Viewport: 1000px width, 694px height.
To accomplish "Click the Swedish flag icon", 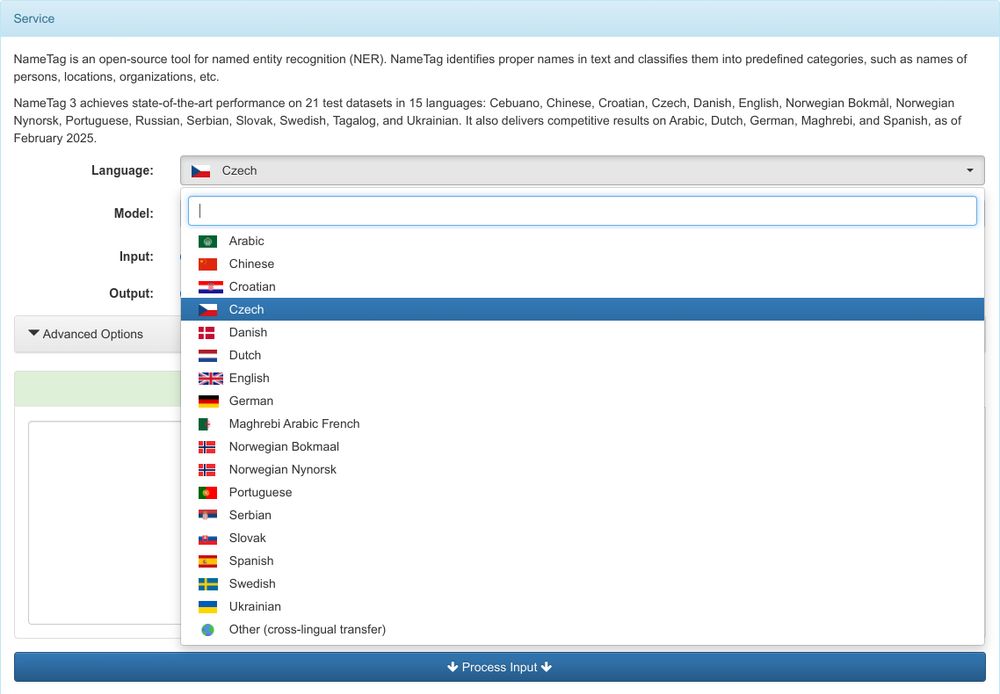I will point(208,584).
